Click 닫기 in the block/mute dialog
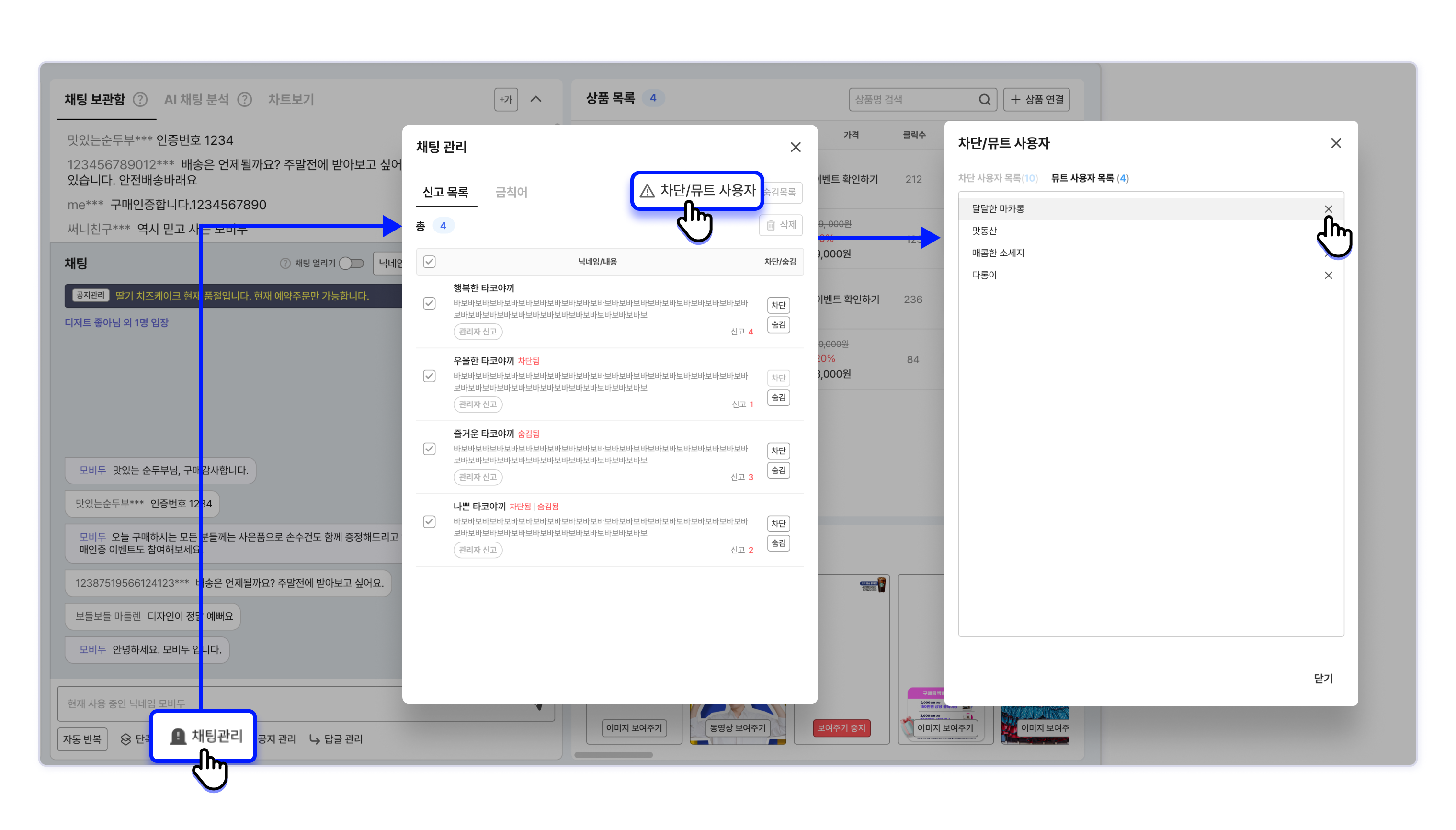 pyautogui.click(x=1323, y=679)
